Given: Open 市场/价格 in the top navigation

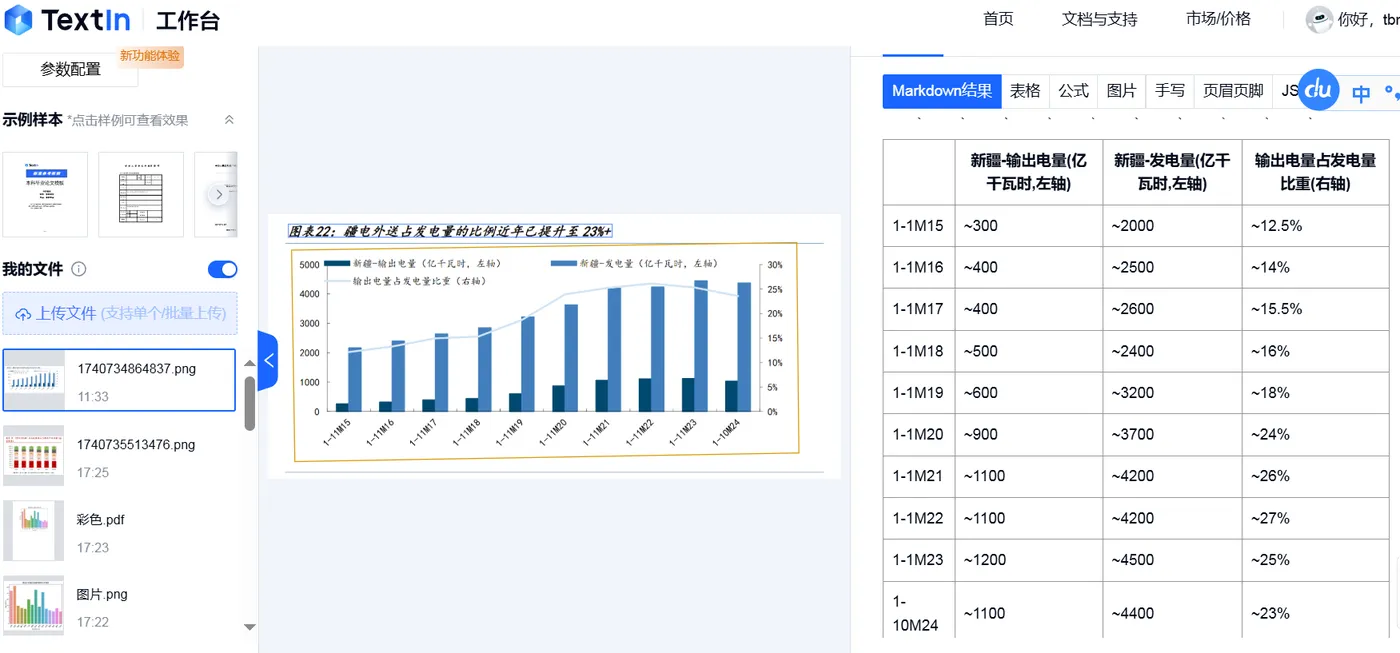Looking at the screenshot, I should click(1218, 19).
